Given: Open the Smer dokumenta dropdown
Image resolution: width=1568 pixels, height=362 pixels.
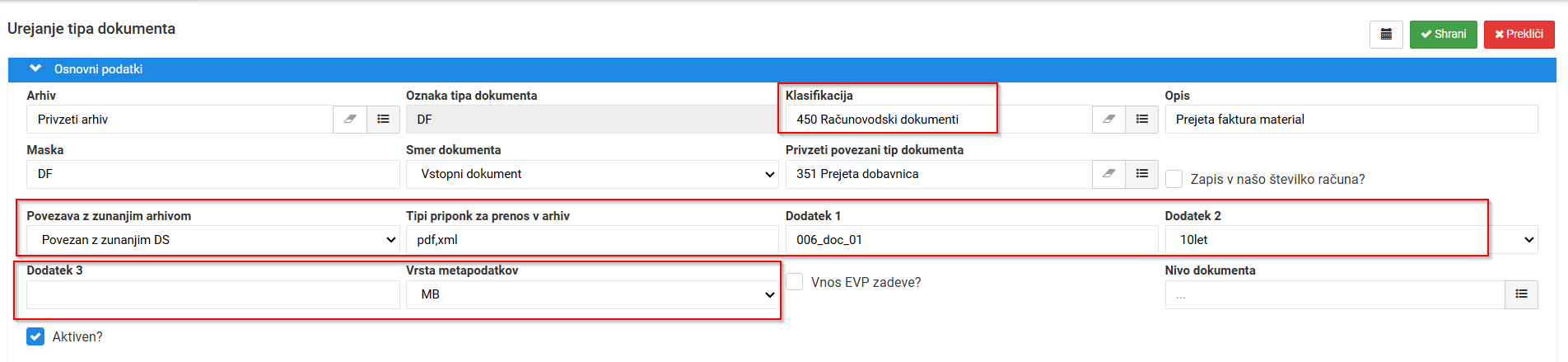Looking at the screenshot, I should (x=592, y=174).
